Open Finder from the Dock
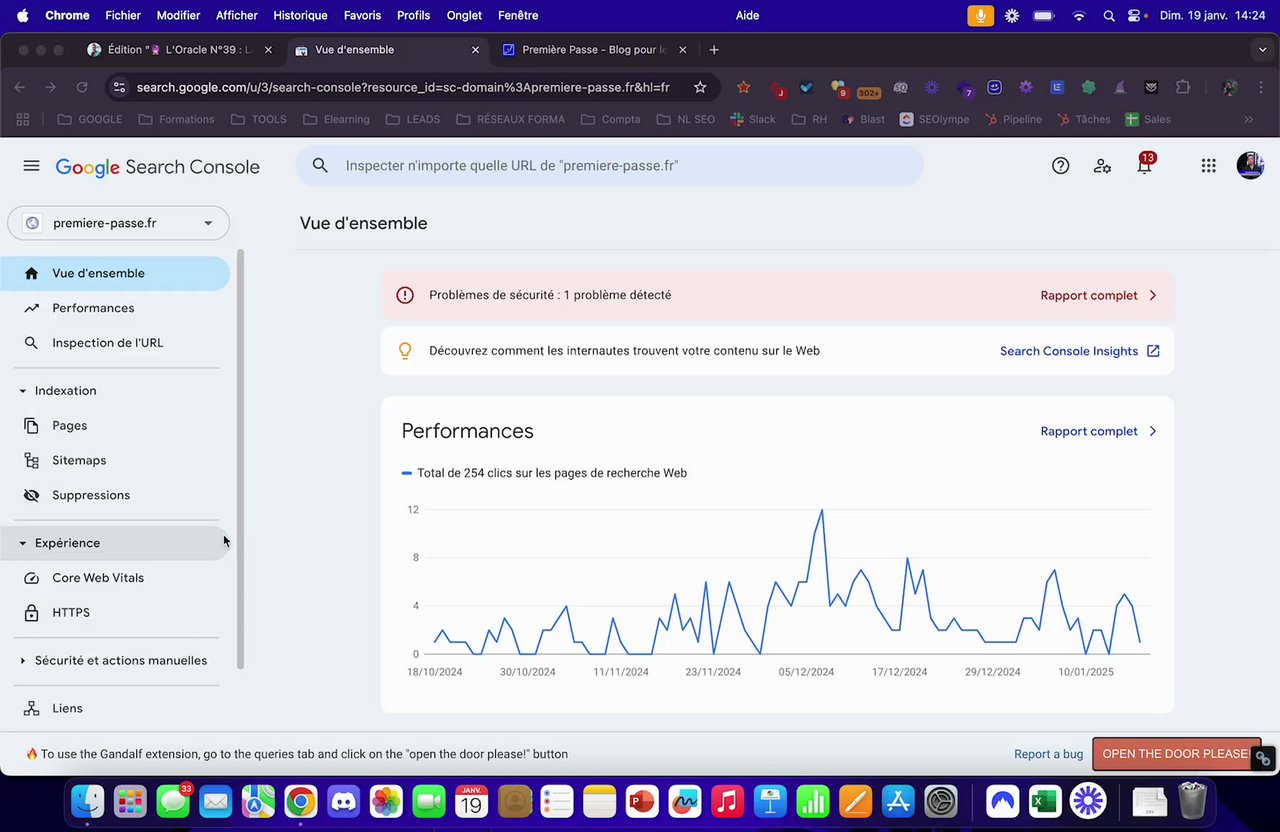1280x832 pixels. coord(88,801)
